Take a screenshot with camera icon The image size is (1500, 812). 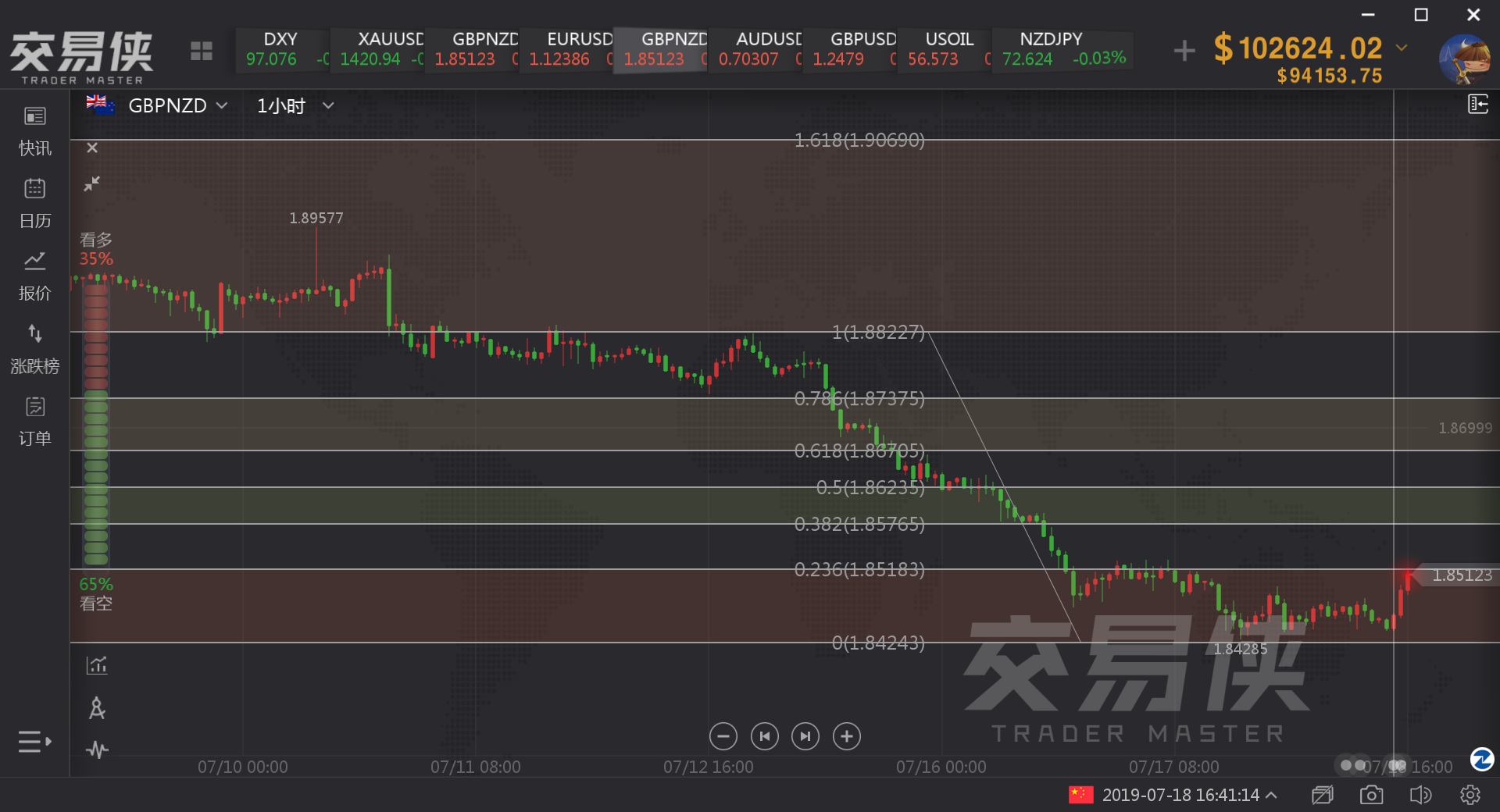point(1371,795)
